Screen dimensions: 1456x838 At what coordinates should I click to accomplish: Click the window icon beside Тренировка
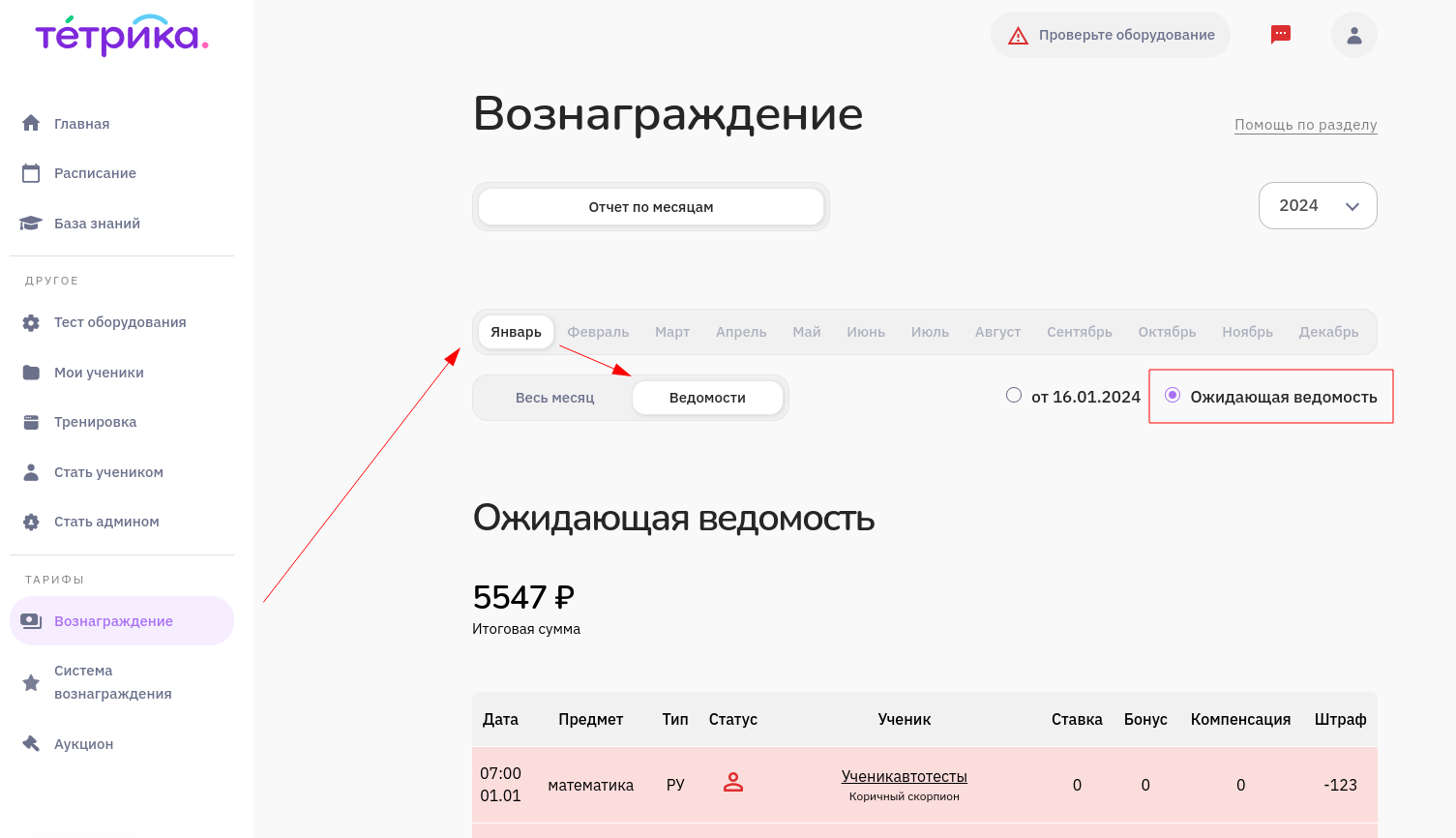pos(31,422)
